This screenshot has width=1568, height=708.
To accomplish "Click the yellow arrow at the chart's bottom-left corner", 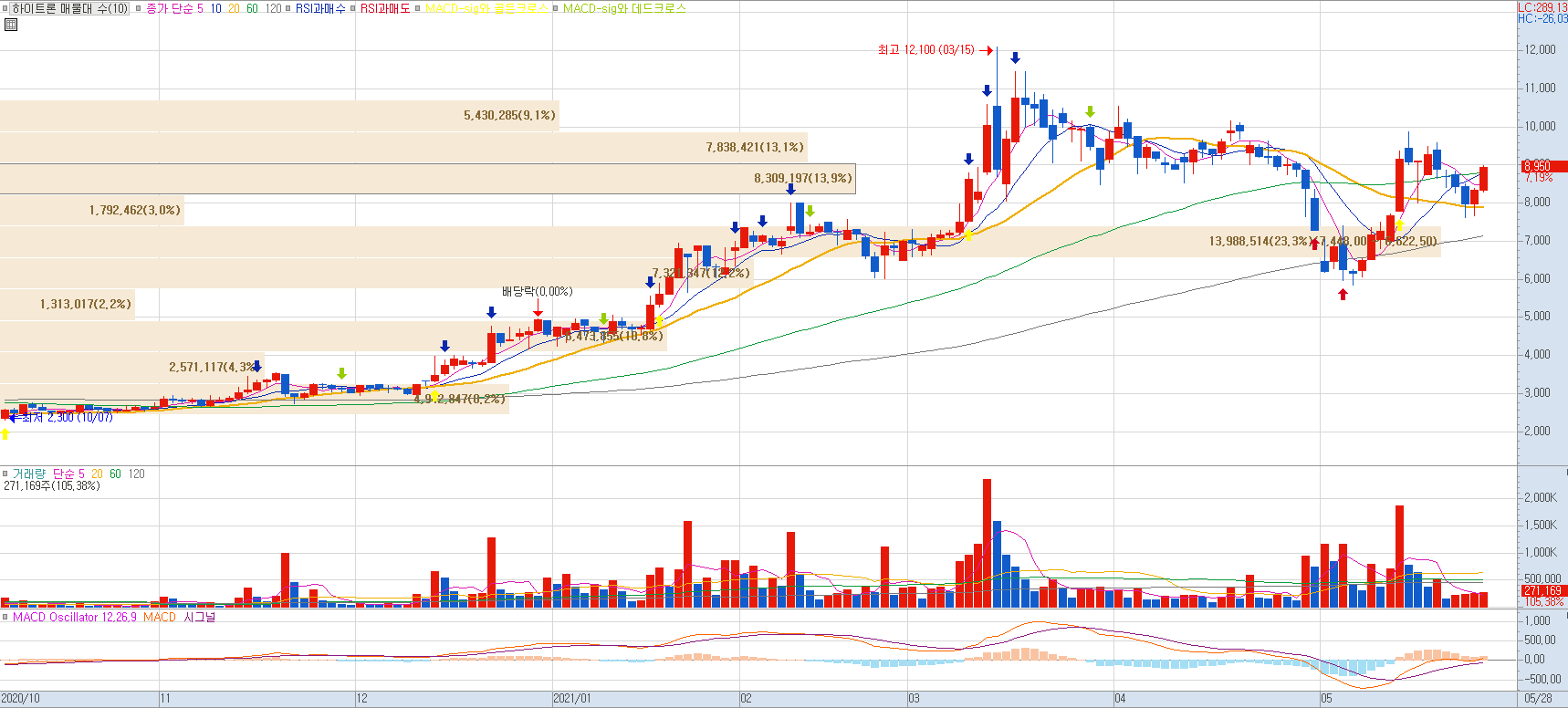I will click(5, 433).
